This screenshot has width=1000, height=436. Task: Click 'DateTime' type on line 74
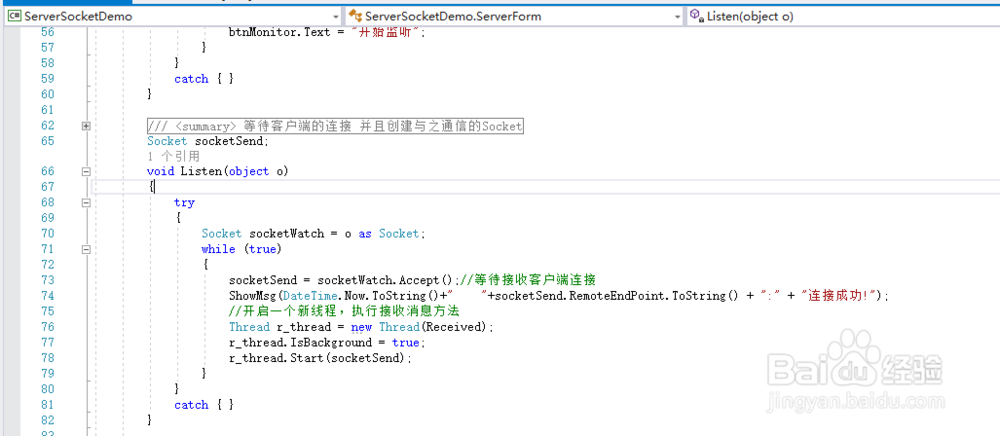tap(309, 296)
